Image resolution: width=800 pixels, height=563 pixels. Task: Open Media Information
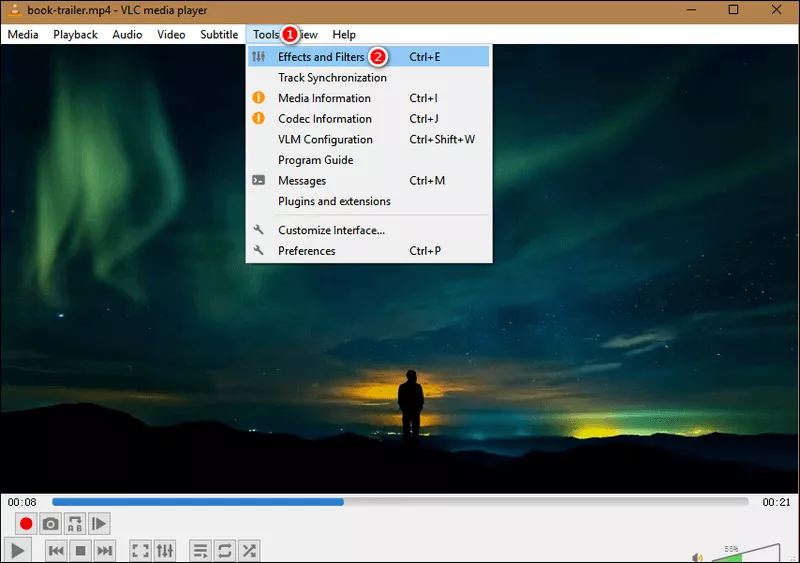coord(368,98)
